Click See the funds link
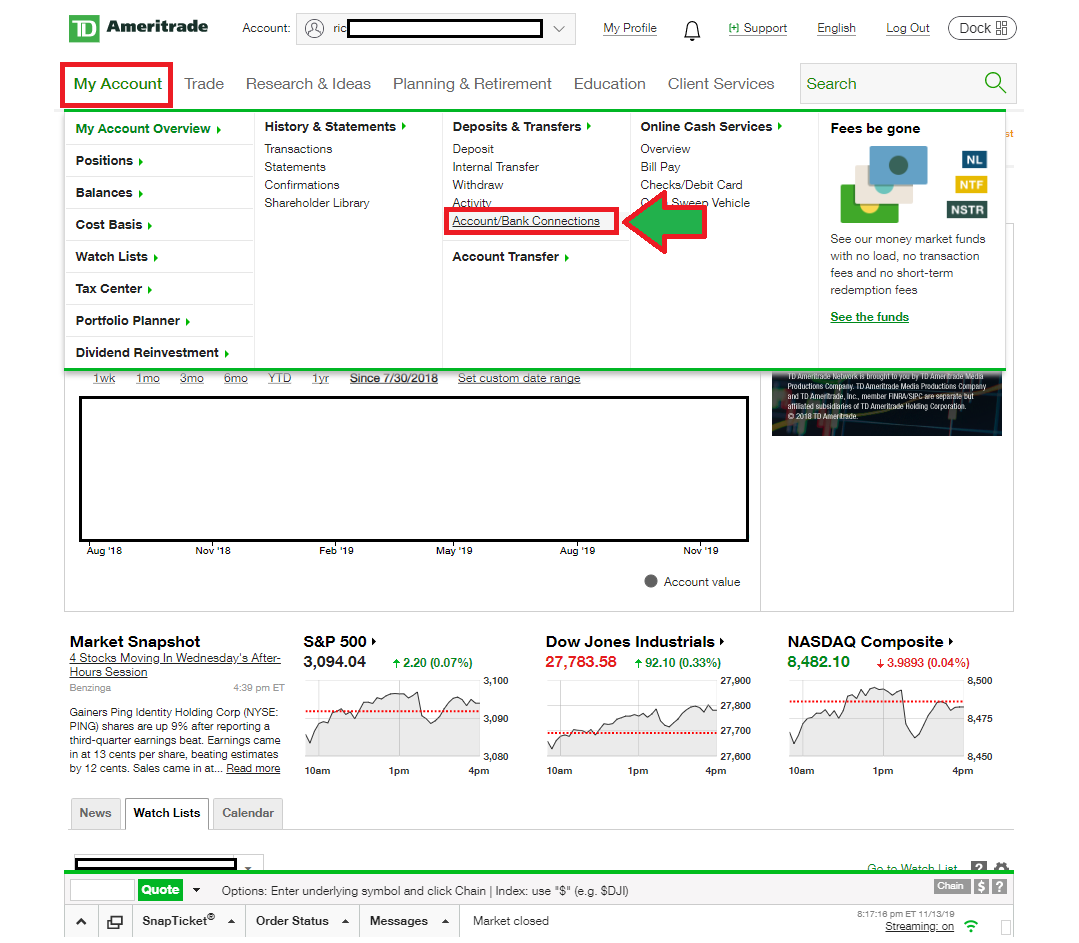 [869, 317]
